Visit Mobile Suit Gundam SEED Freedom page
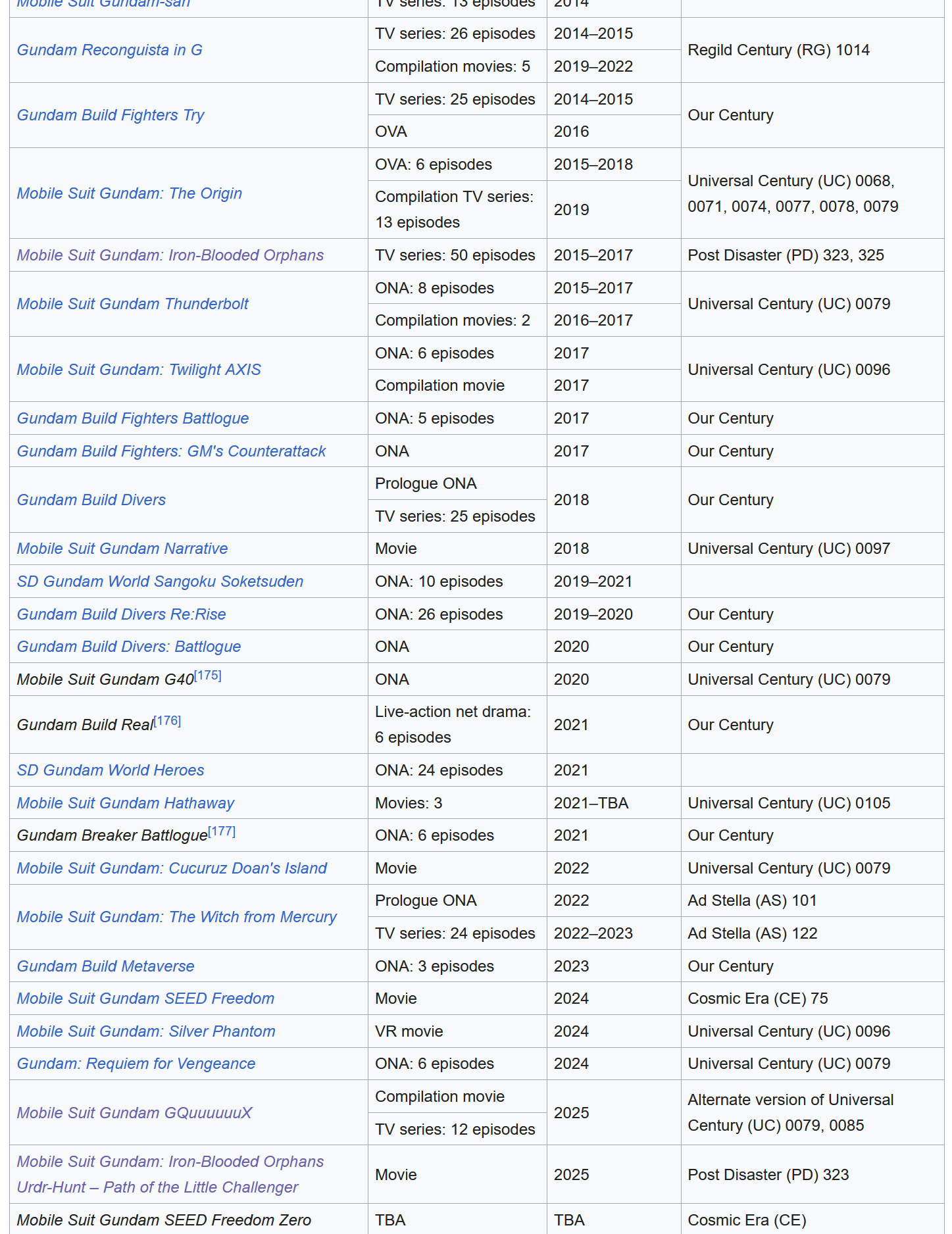Viewport: 952px width, 1234px height. [145, 999]
